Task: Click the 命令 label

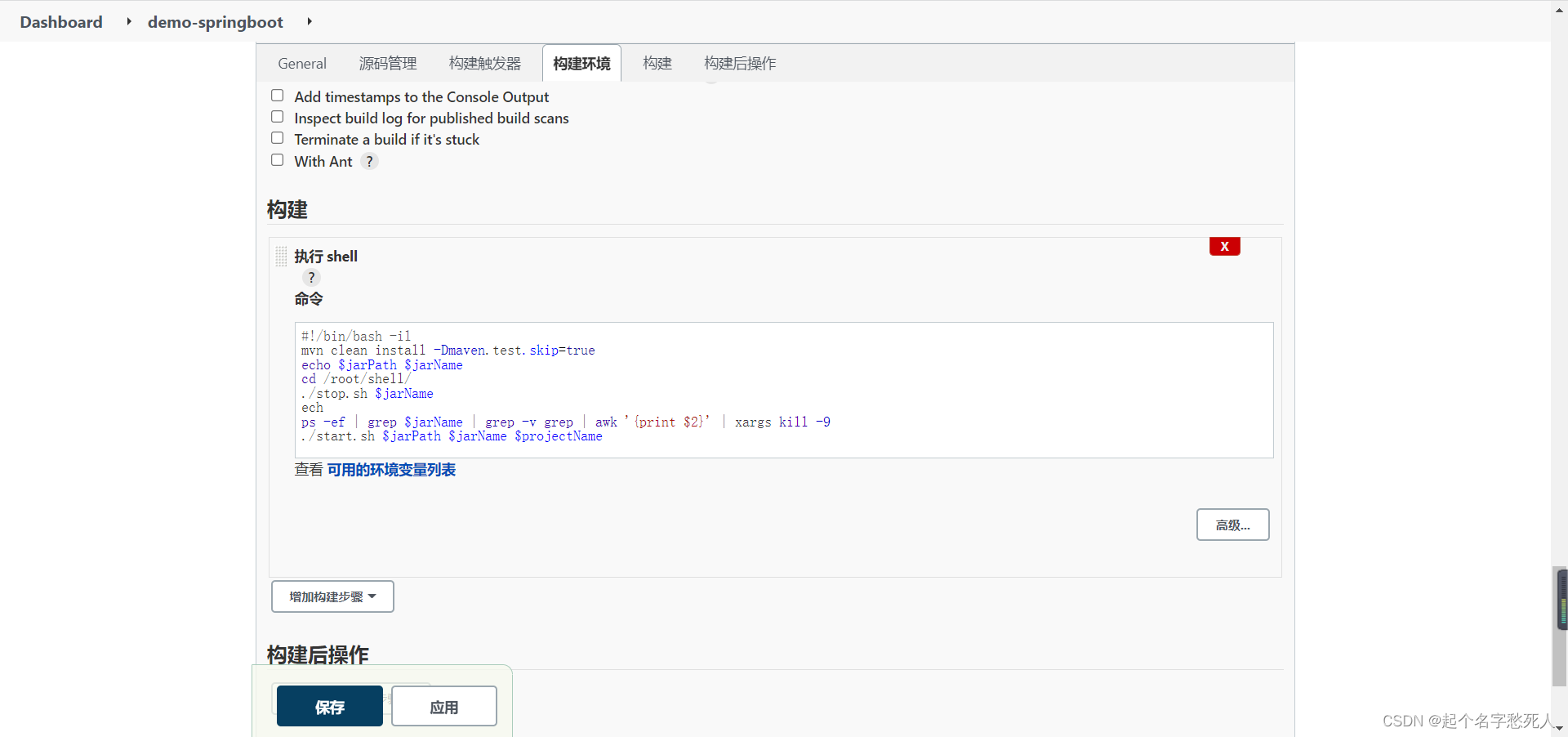Action: pyautogui.click(x=309, y=299)
